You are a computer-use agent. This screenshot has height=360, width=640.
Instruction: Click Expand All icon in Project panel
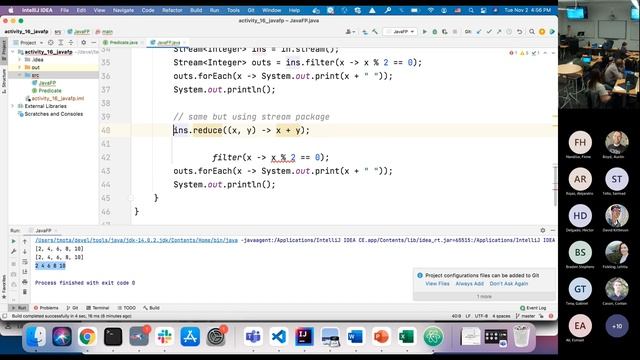(60, 42)
